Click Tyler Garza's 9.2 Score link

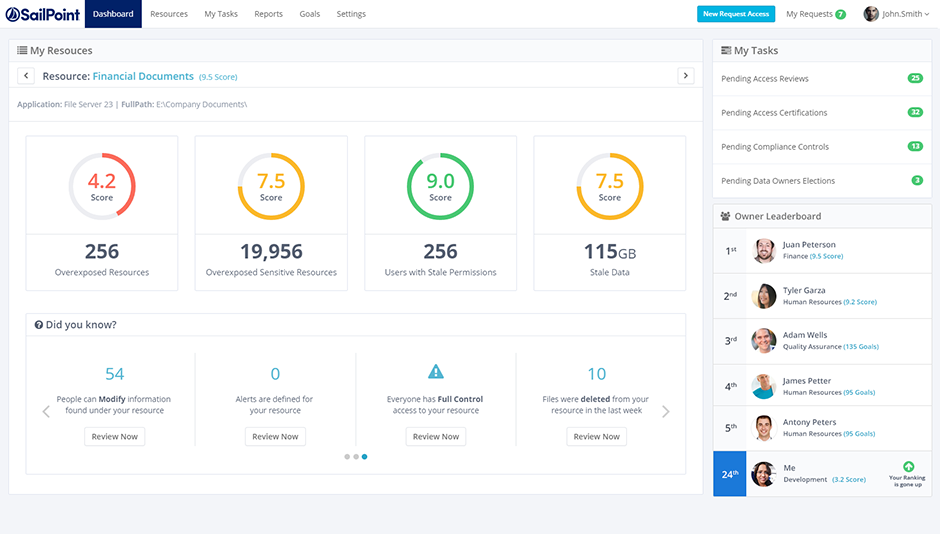860,302
